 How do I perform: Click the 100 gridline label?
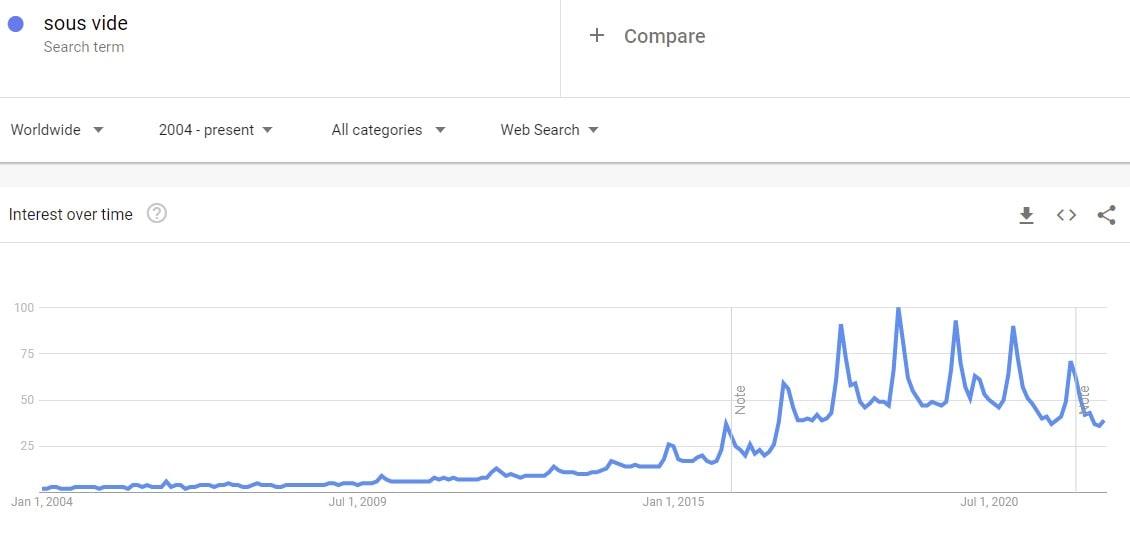click(24, 308)
